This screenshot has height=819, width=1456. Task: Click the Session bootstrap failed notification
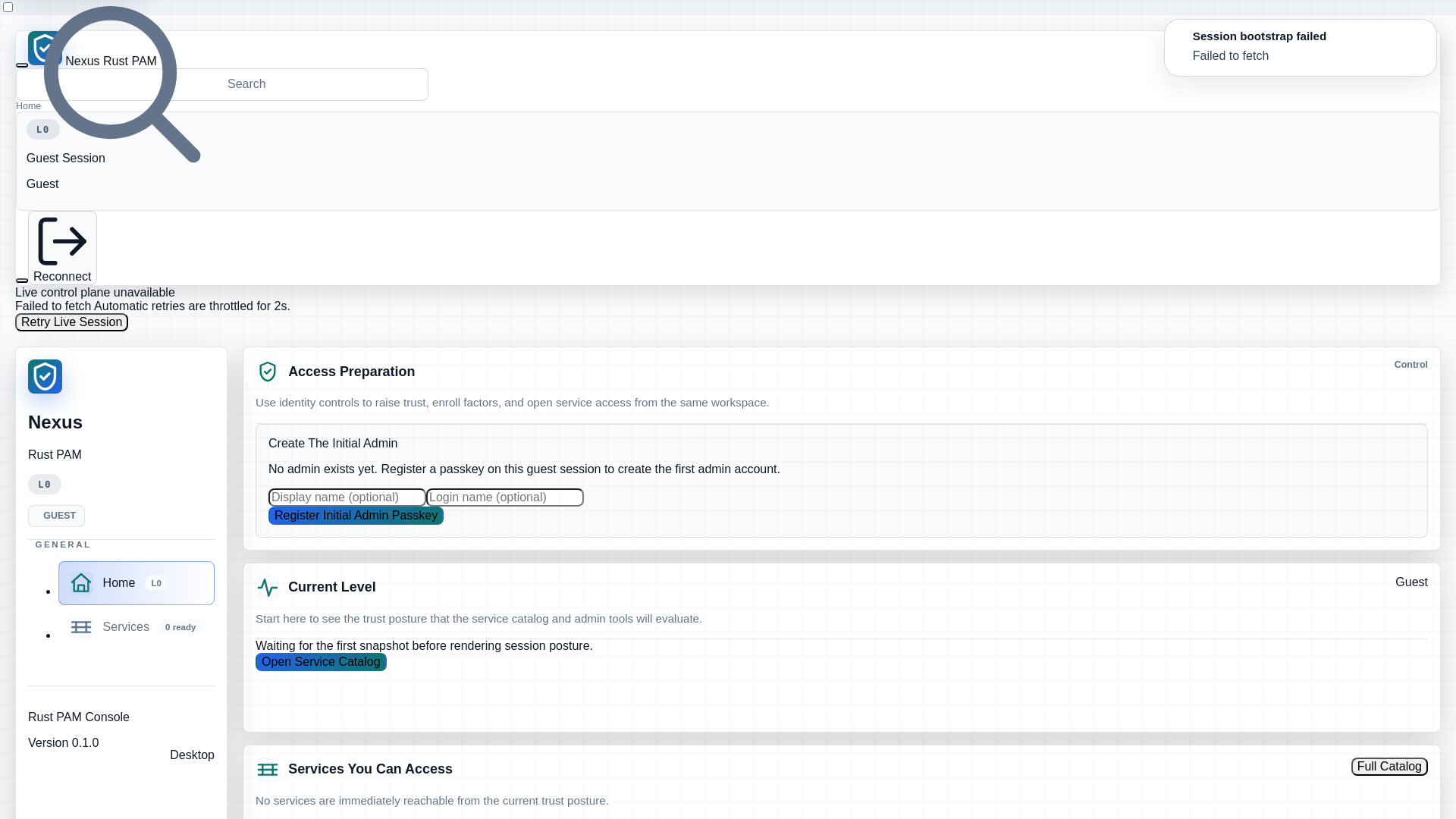point(1301,48)
